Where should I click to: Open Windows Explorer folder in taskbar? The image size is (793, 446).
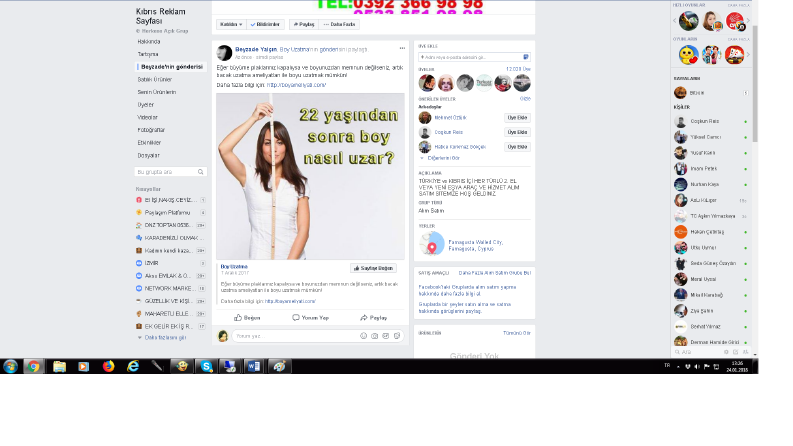(x=59, y=366)
